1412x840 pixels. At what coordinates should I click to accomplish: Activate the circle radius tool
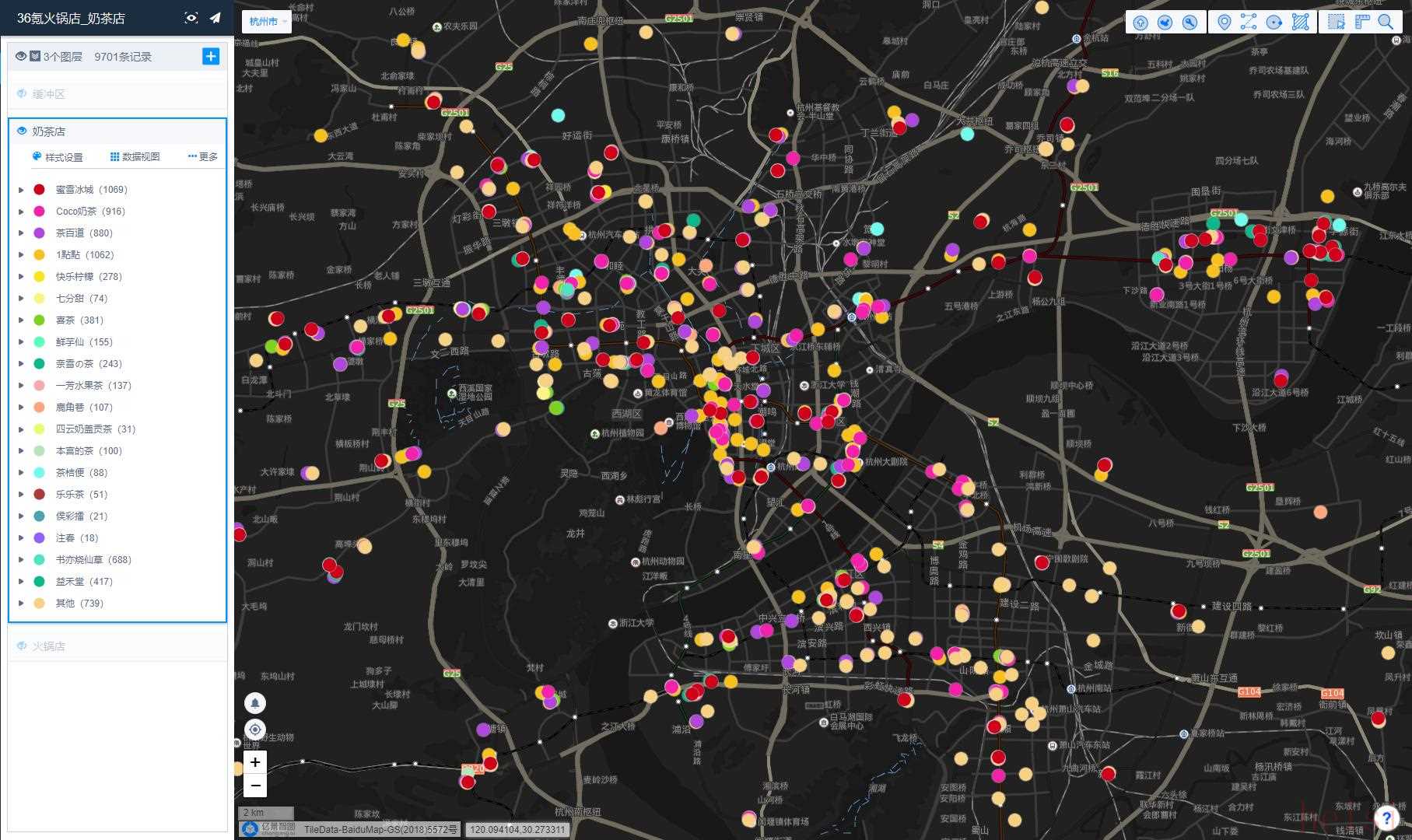tap(1274, 22)
